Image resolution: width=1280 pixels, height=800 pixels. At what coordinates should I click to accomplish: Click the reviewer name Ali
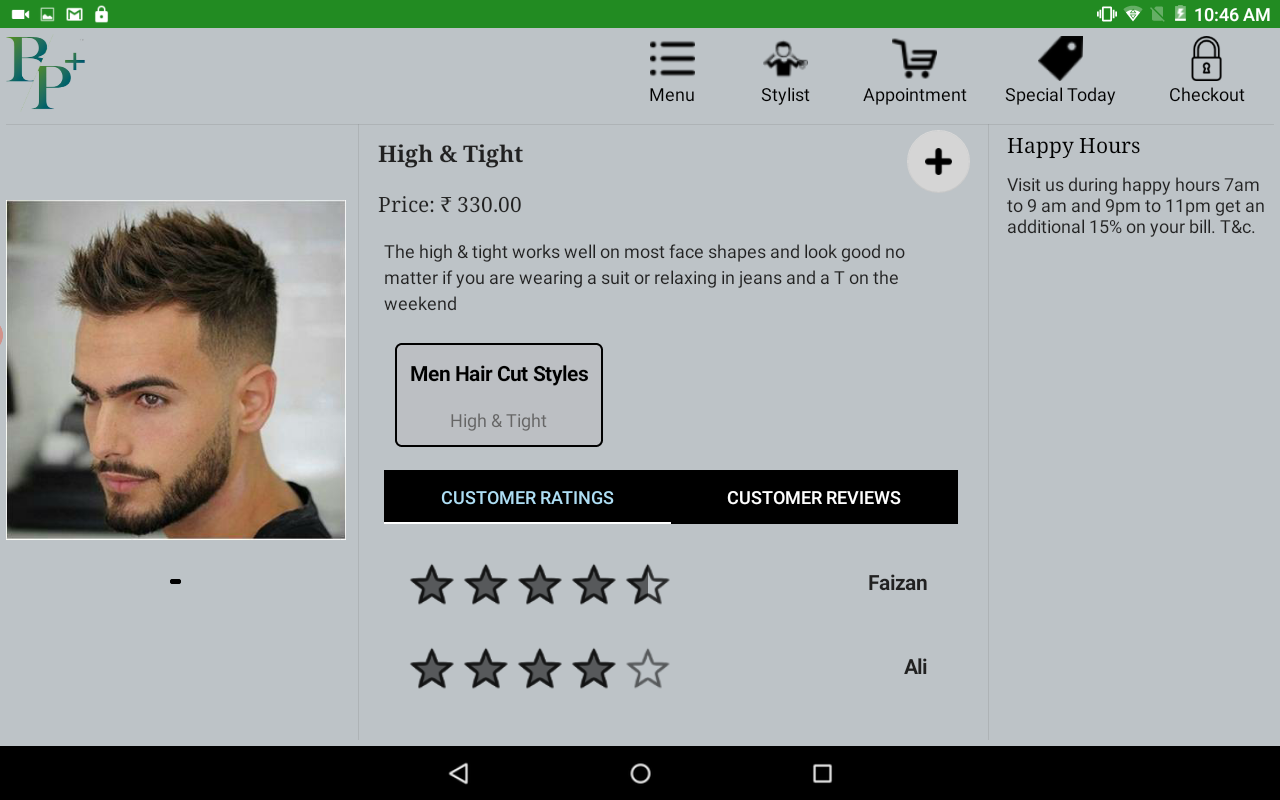[915, 667]
